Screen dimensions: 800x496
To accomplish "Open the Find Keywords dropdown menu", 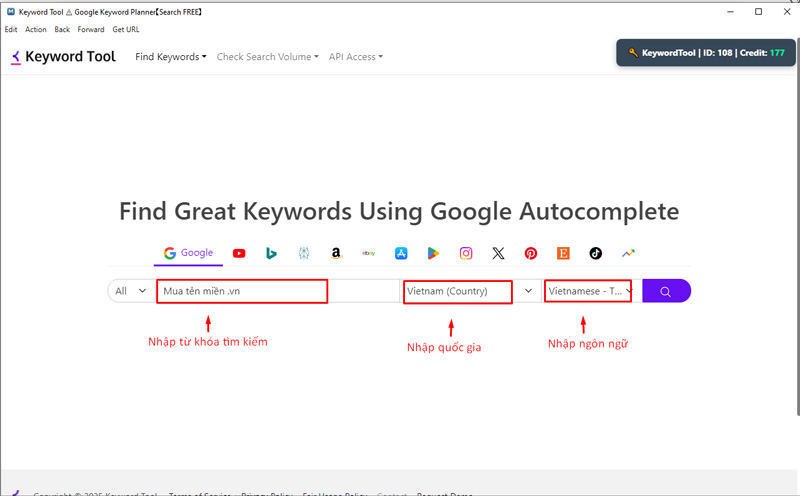I will tap(171, 57).
